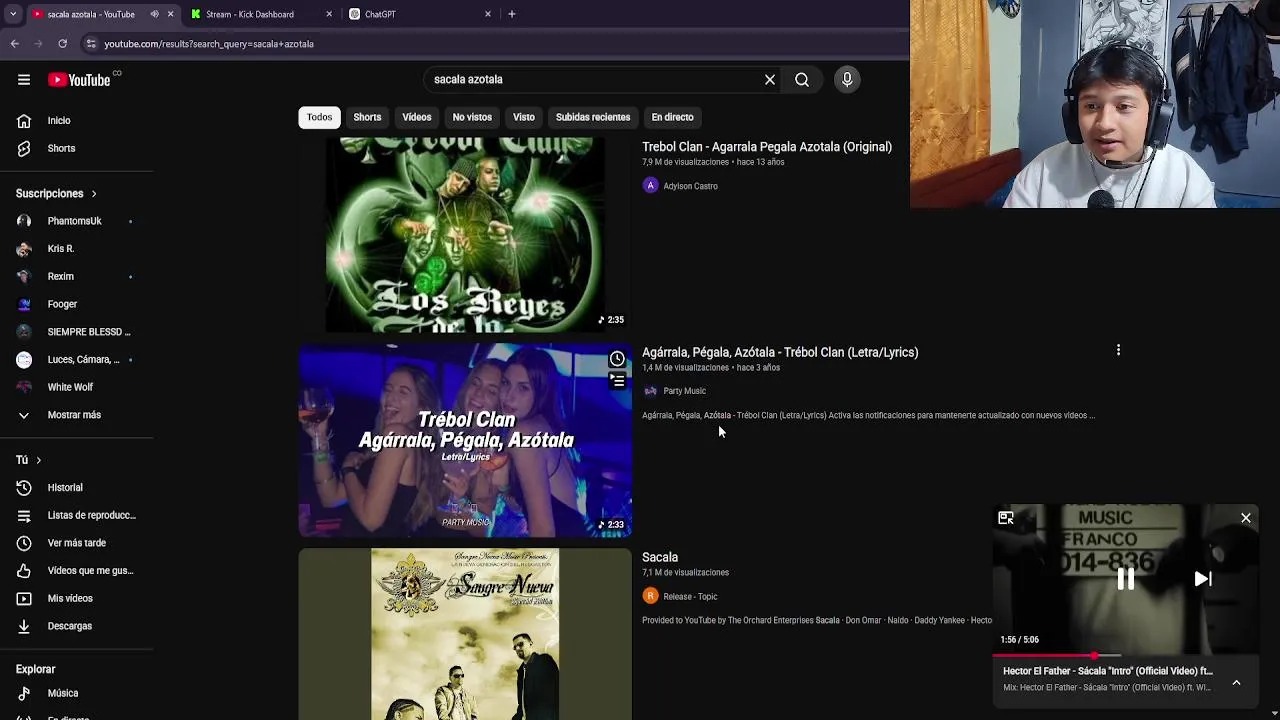Select the Visto filter chip
1280x720 pixels.
524,117
